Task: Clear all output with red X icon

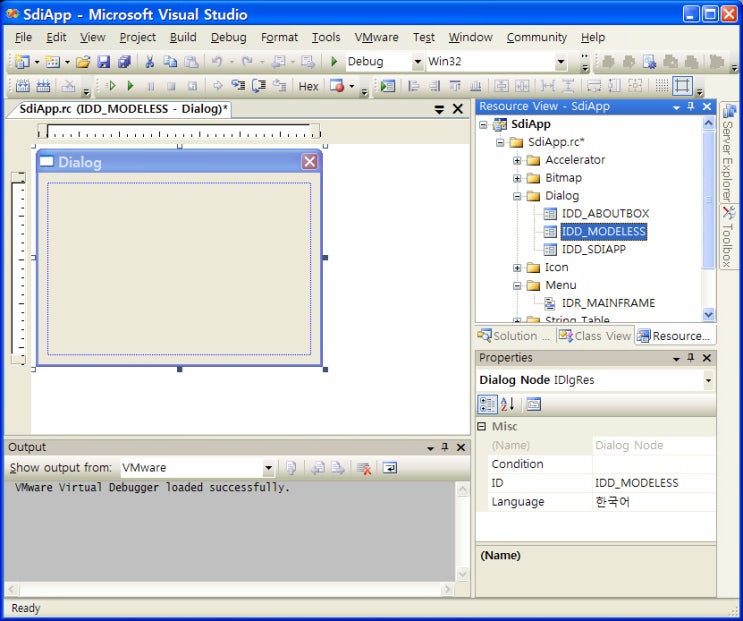Action: (364, 468)
